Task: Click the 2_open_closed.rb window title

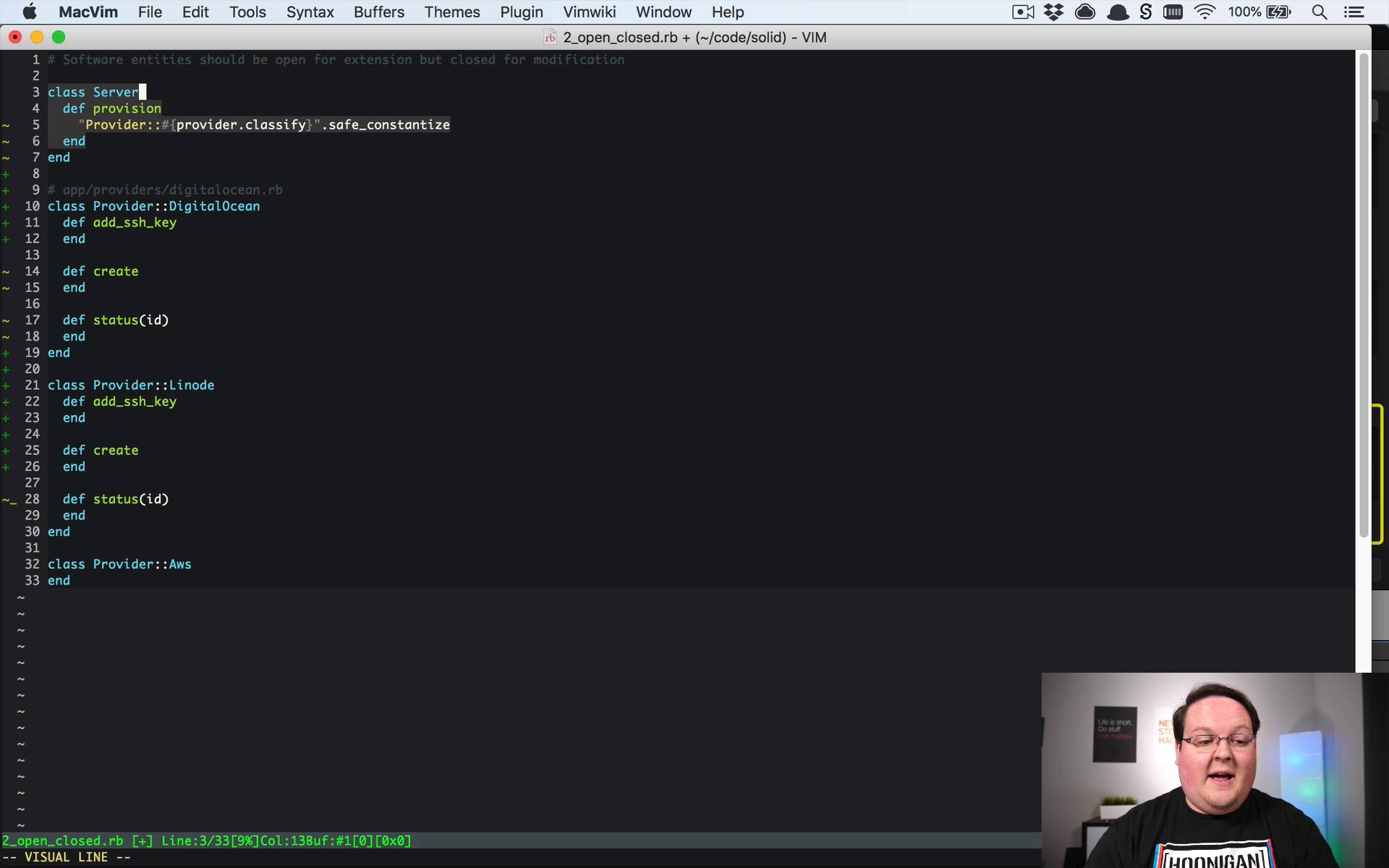Action: click(x=694, y=38)
